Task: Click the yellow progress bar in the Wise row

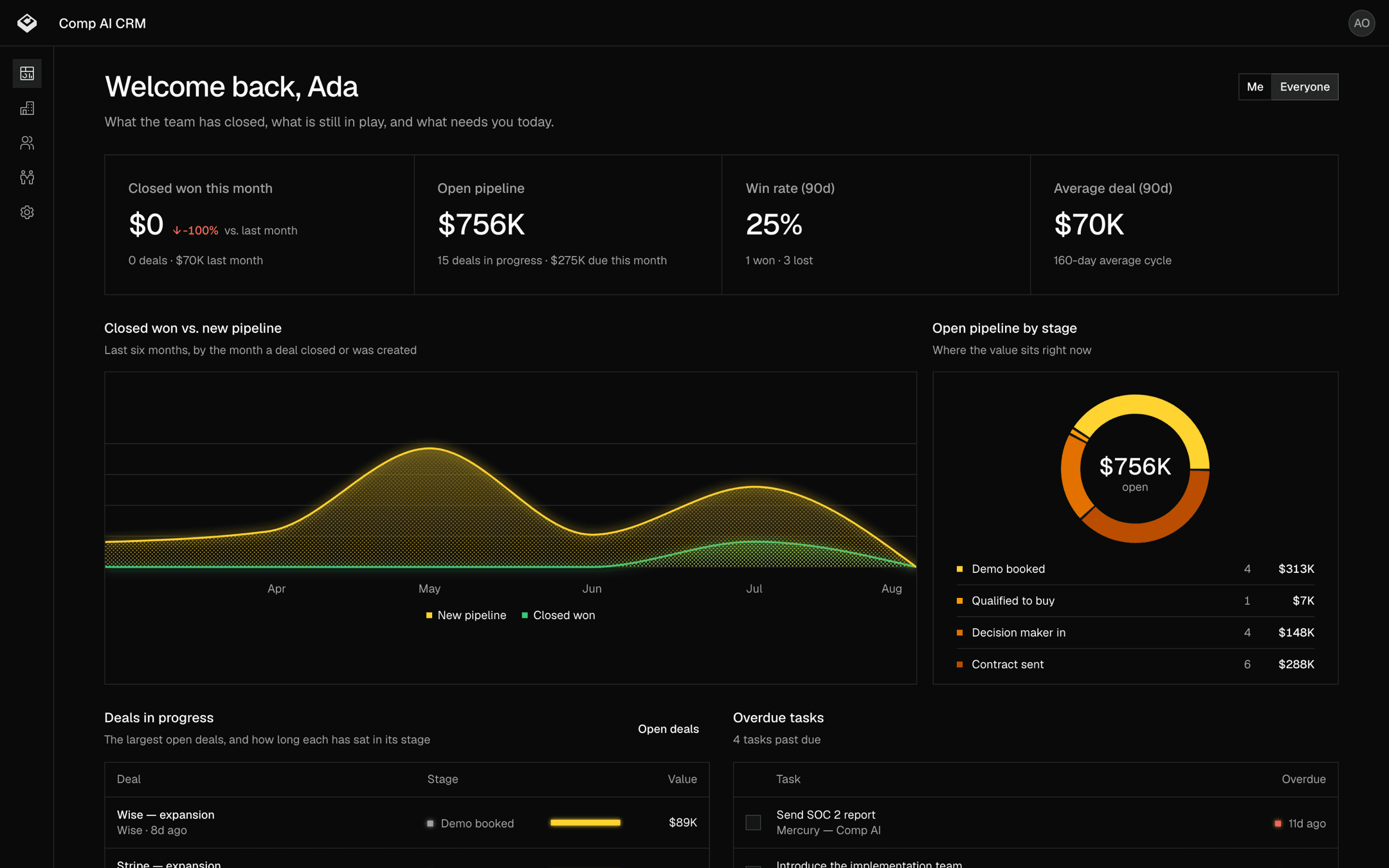Action: click(x=585, y=822)
